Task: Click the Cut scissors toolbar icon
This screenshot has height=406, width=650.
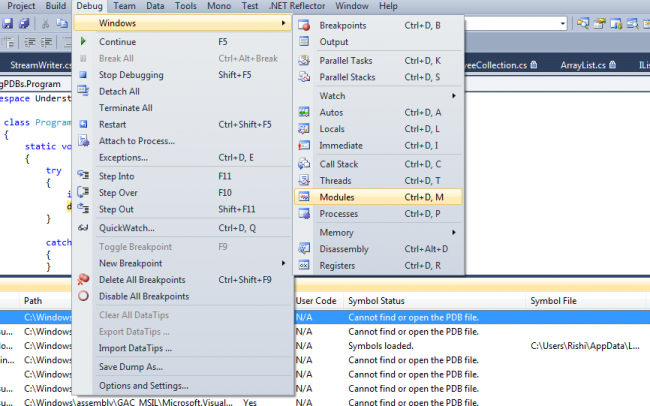Action: pos(46,23)
